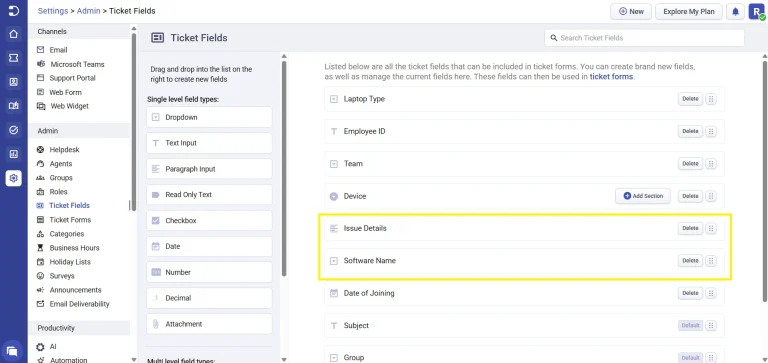Screen dimensions: 768x363
Task: Focus the Search Ticket Fields box
Action: (644, 38)
